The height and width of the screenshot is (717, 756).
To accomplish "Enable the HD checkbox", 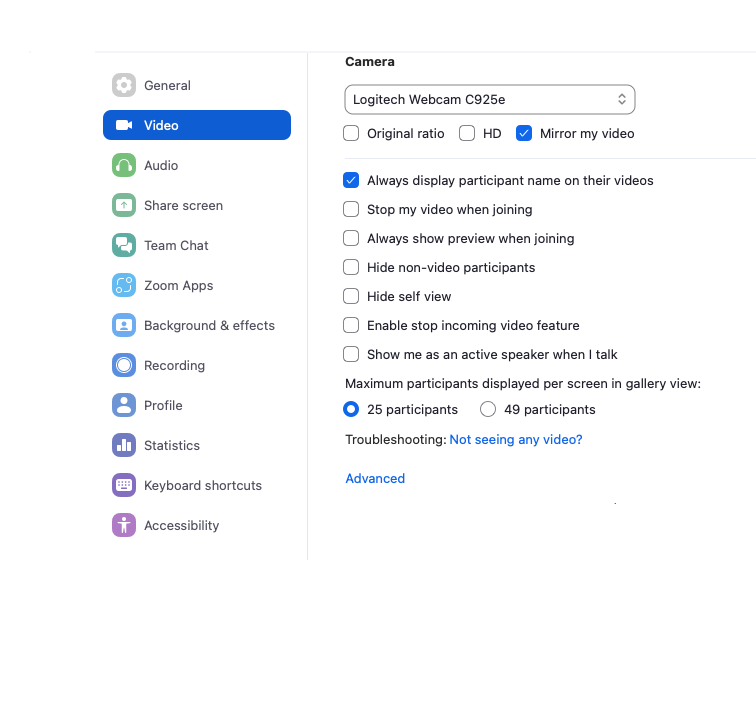I will point(467,134).
